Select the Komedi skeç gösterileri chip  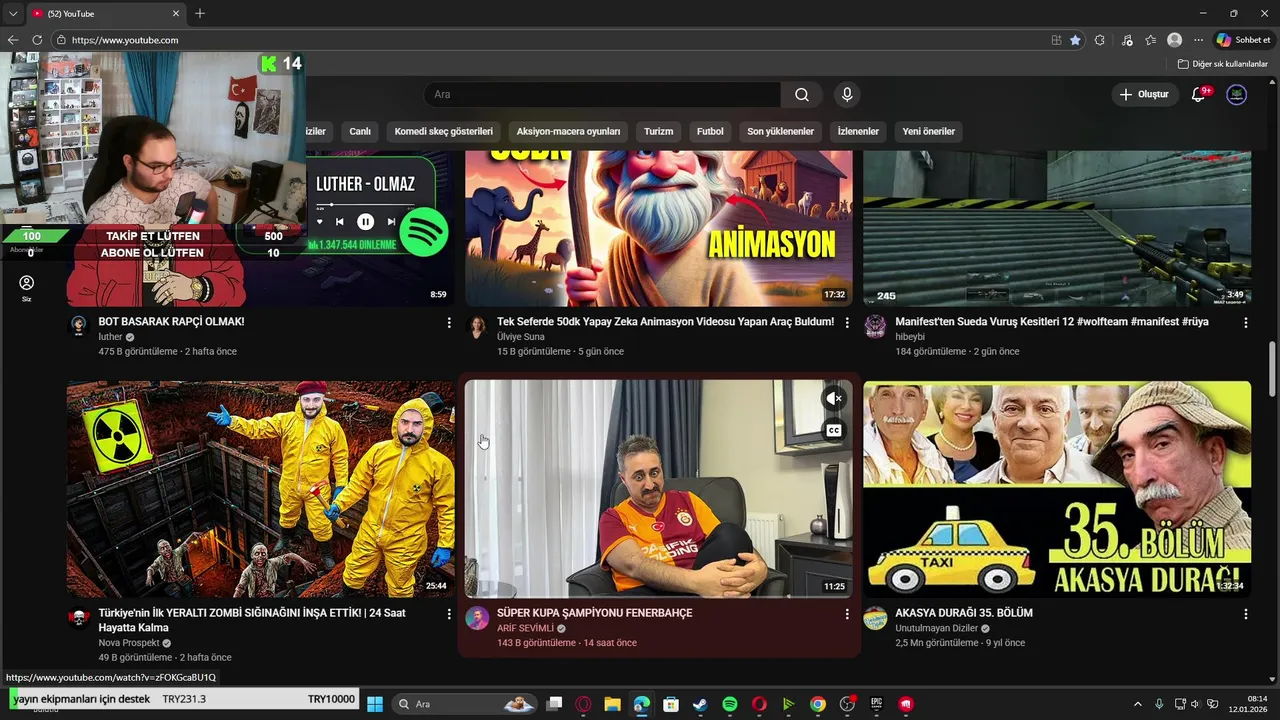[443, 131]
